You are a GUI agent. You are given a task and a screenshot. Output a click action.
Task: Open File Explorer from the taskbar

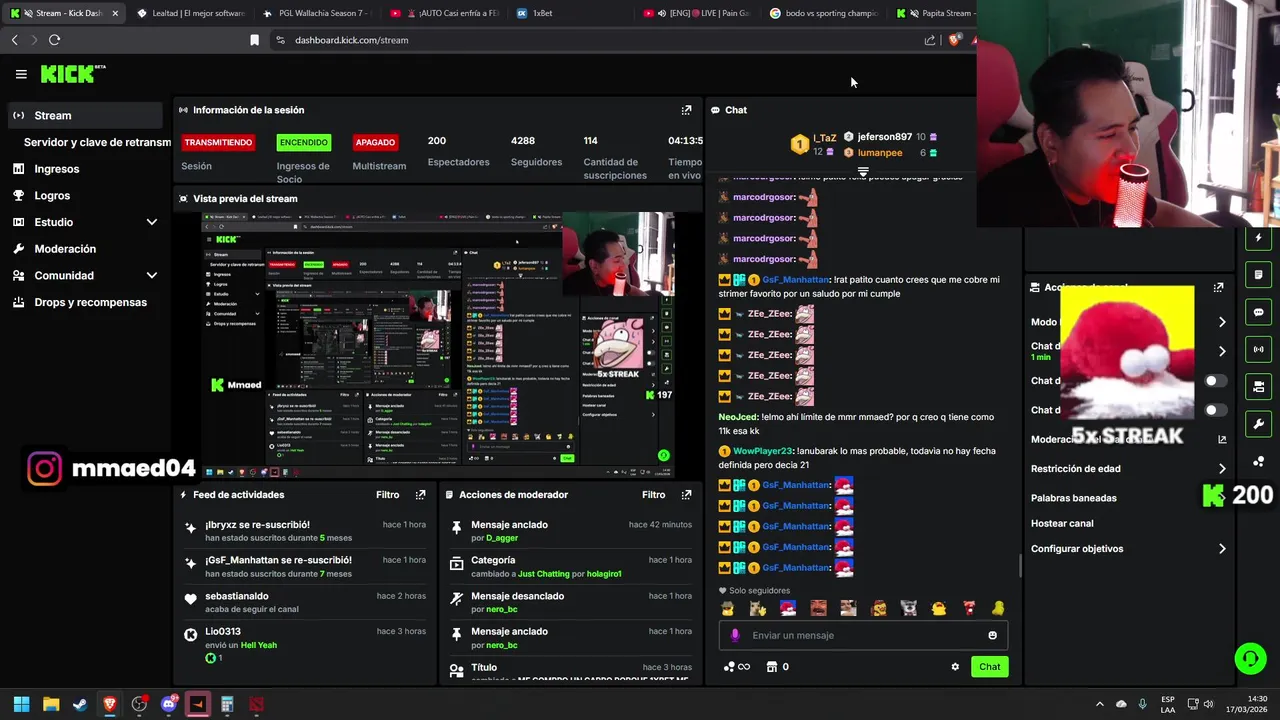[51, 704]
